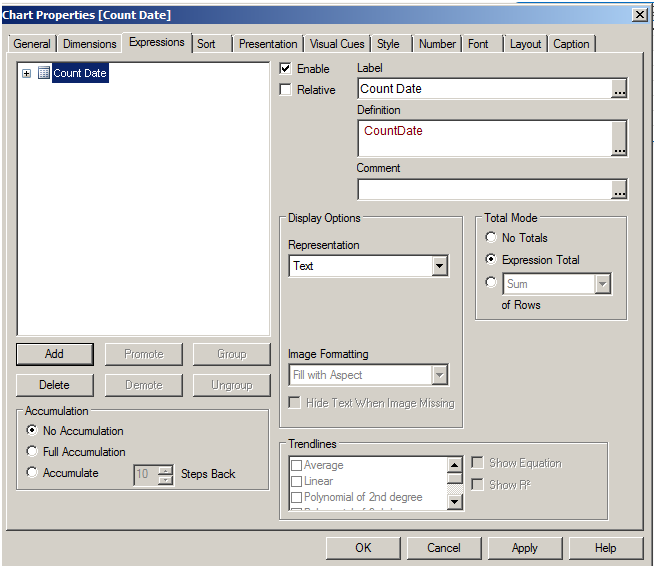Click into the Label input field
The width and height of the screenshot is (656, 568).
pyautogui.click(x=485, y=89)
